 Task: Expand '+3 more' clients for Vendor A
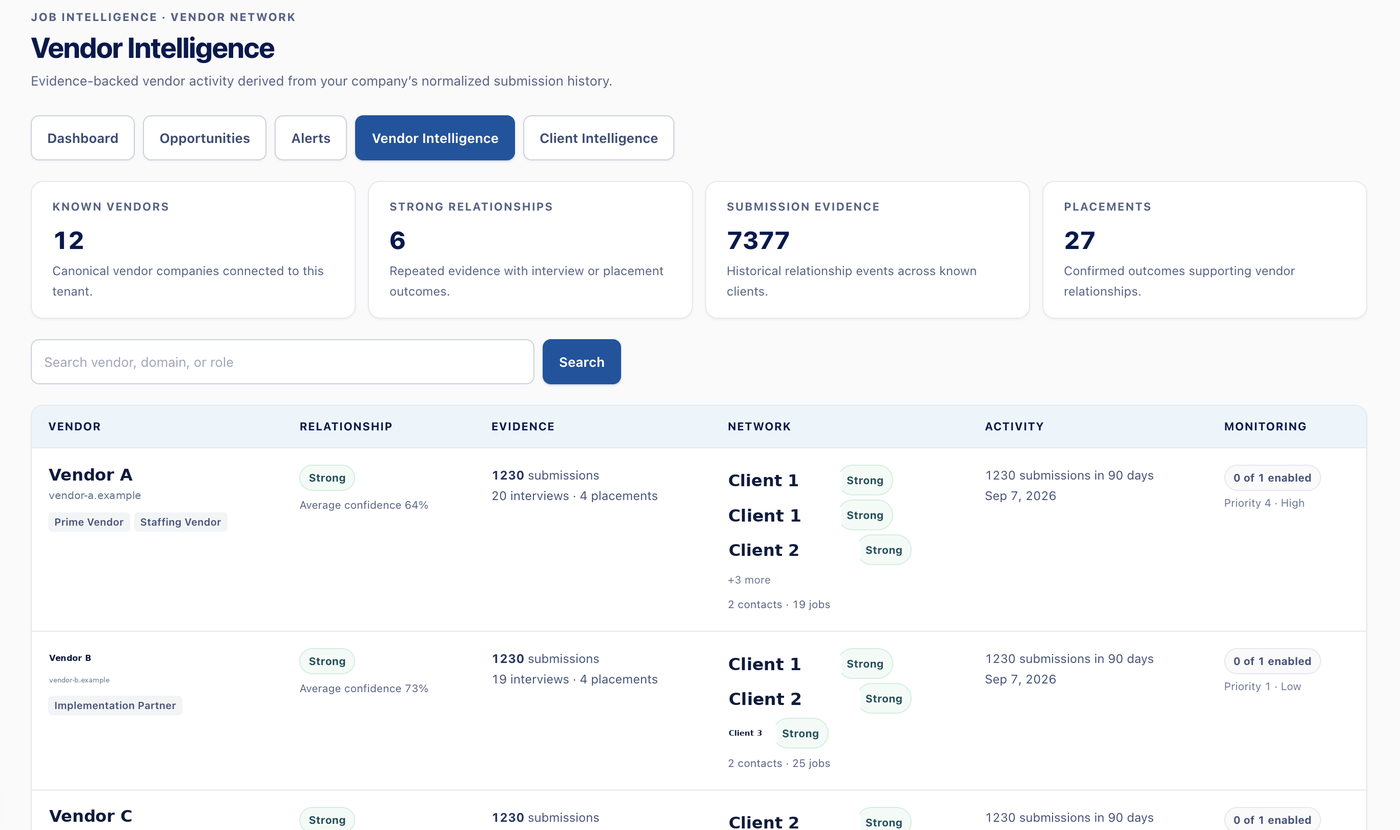(749, 580)
